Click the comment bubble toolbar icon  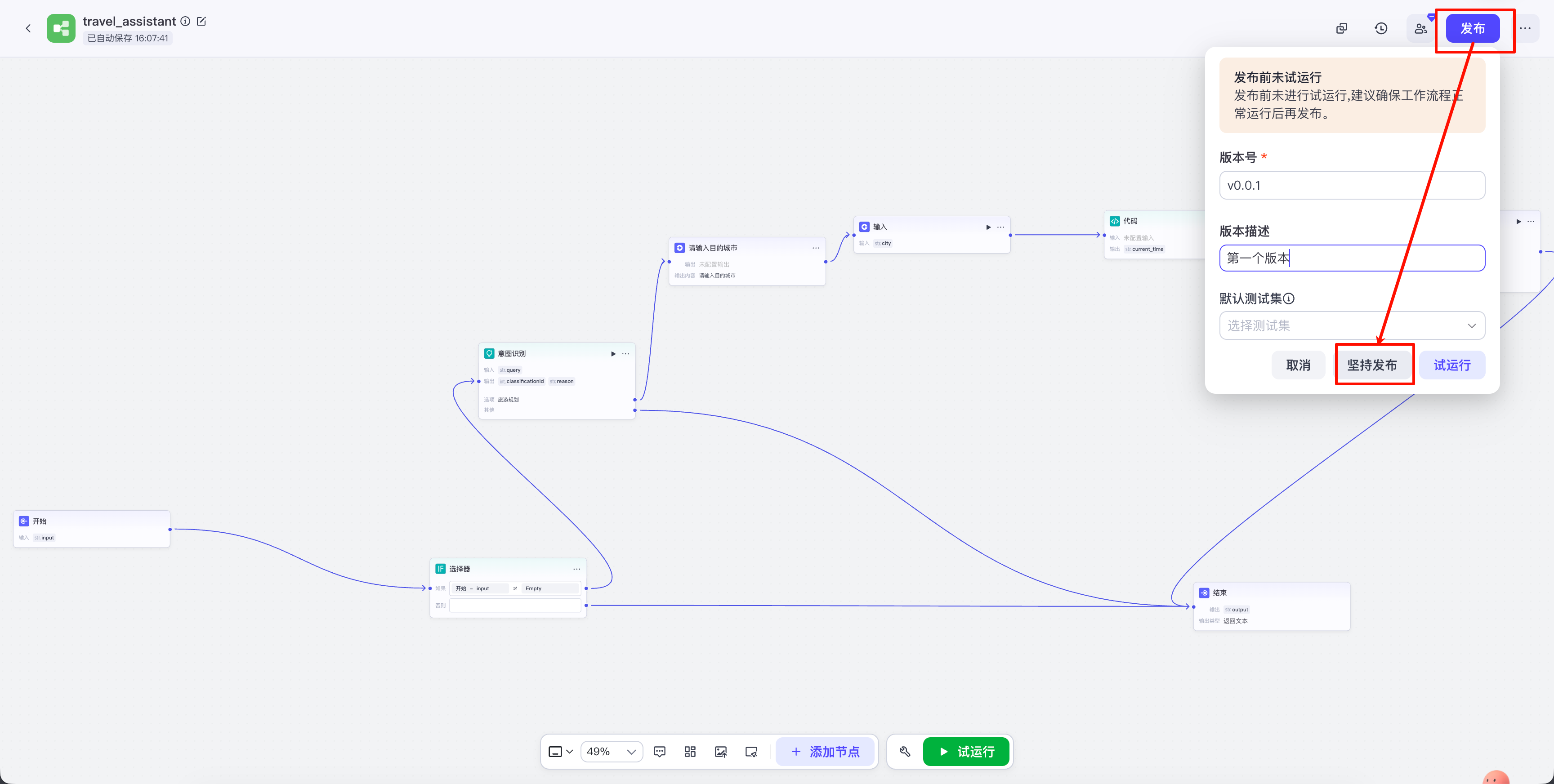point(659,752)
